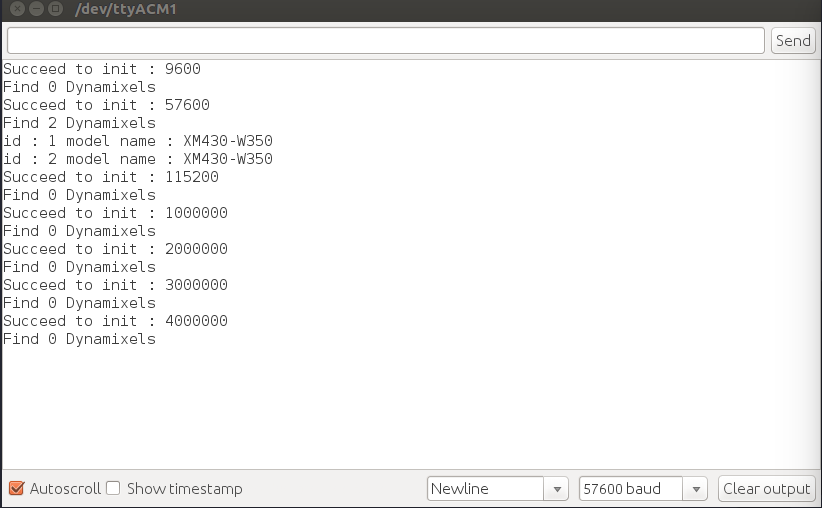Click the "Succeed to init : 1000000" line
822x508 pixels.
pyautogui.click(x=115, y=213)
